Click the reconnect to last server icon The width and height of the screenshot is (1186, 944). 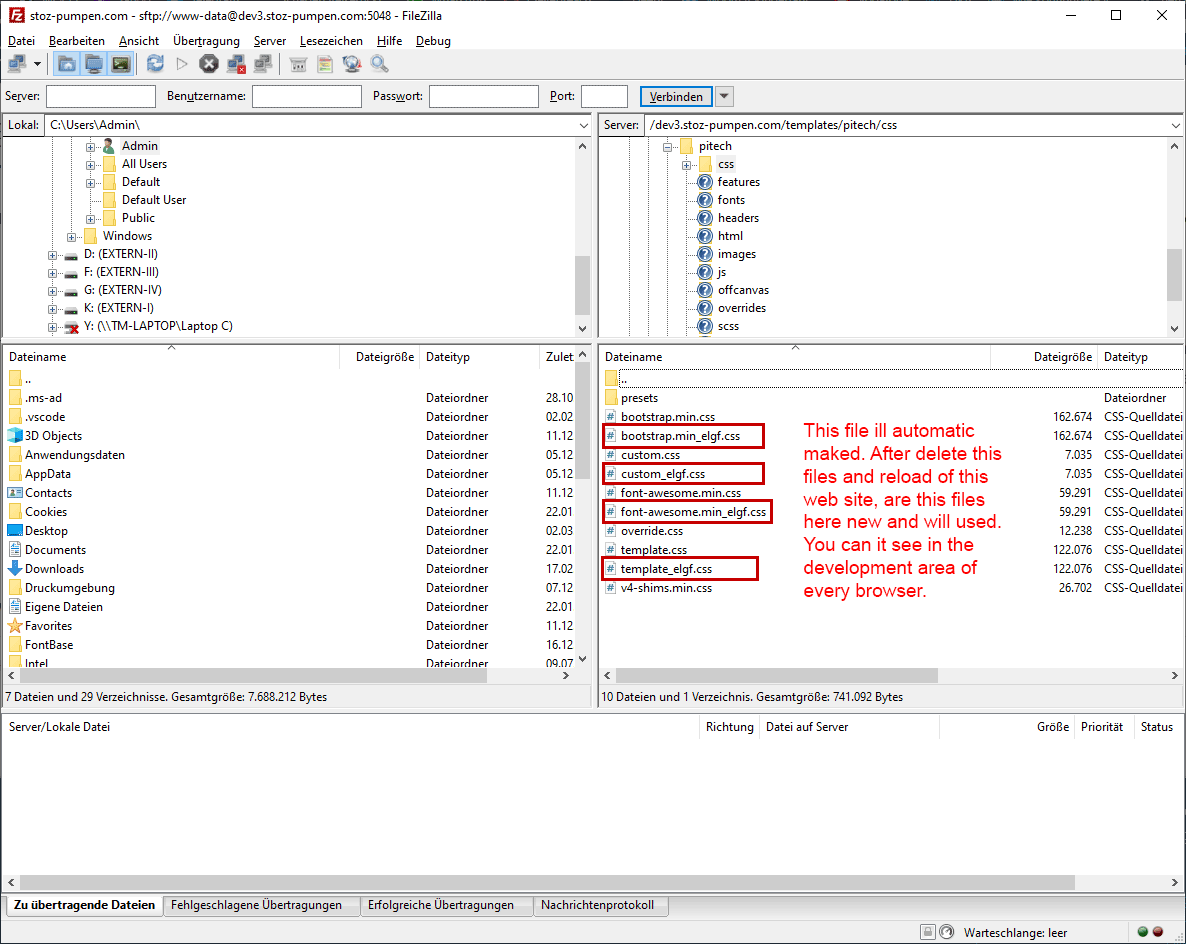(263, 64)
